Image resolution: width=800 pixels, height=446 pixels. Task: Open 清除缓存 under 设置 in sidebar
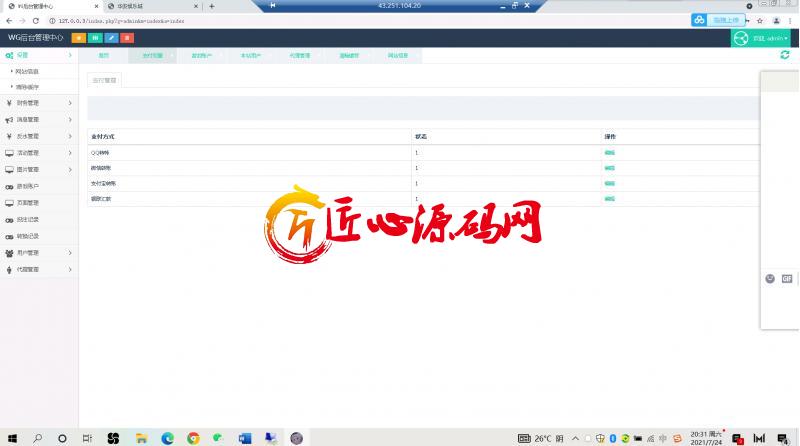[27, 87]
